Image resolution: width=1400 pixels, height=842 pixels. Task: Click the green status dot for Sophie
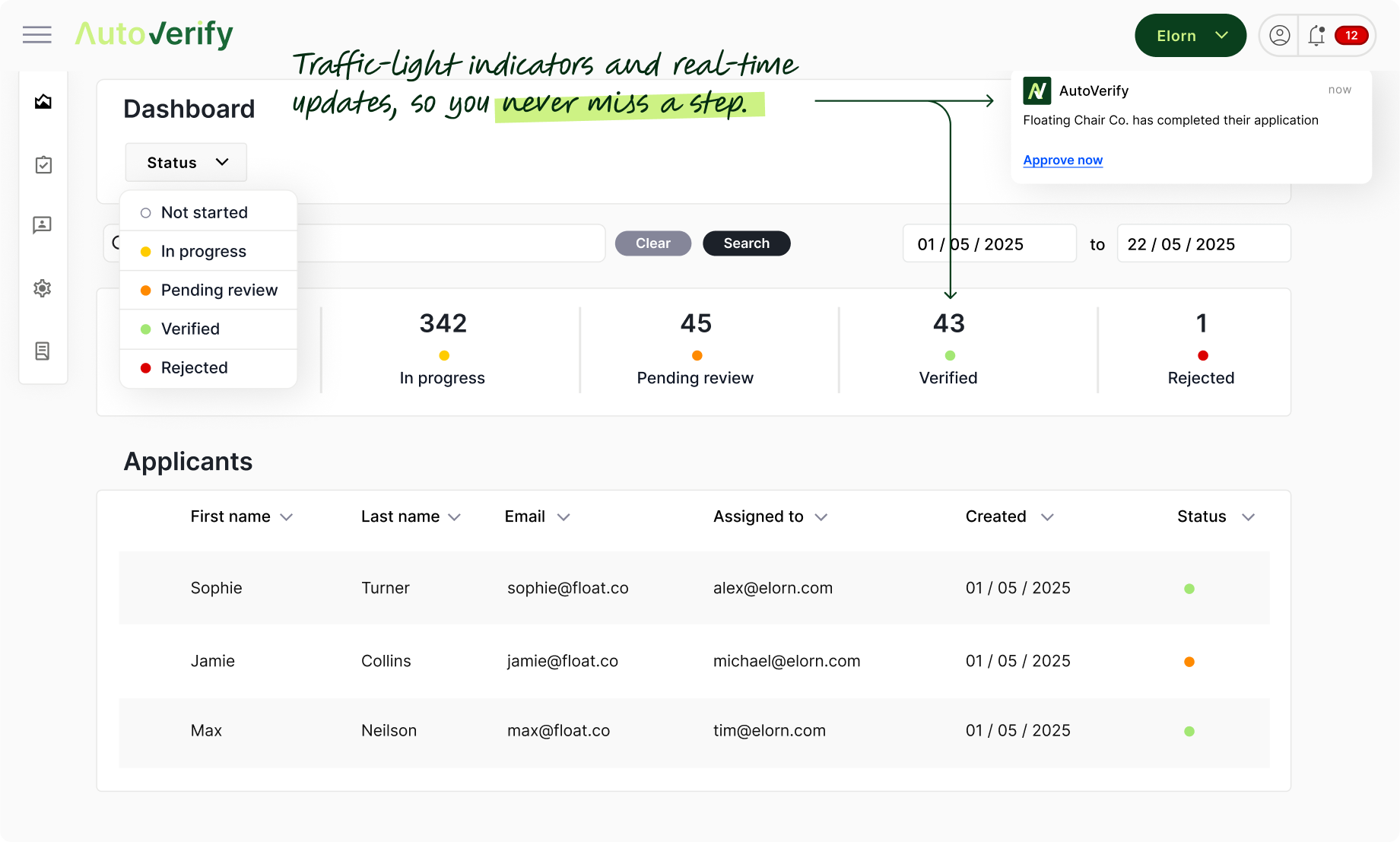coord(1189,589)
